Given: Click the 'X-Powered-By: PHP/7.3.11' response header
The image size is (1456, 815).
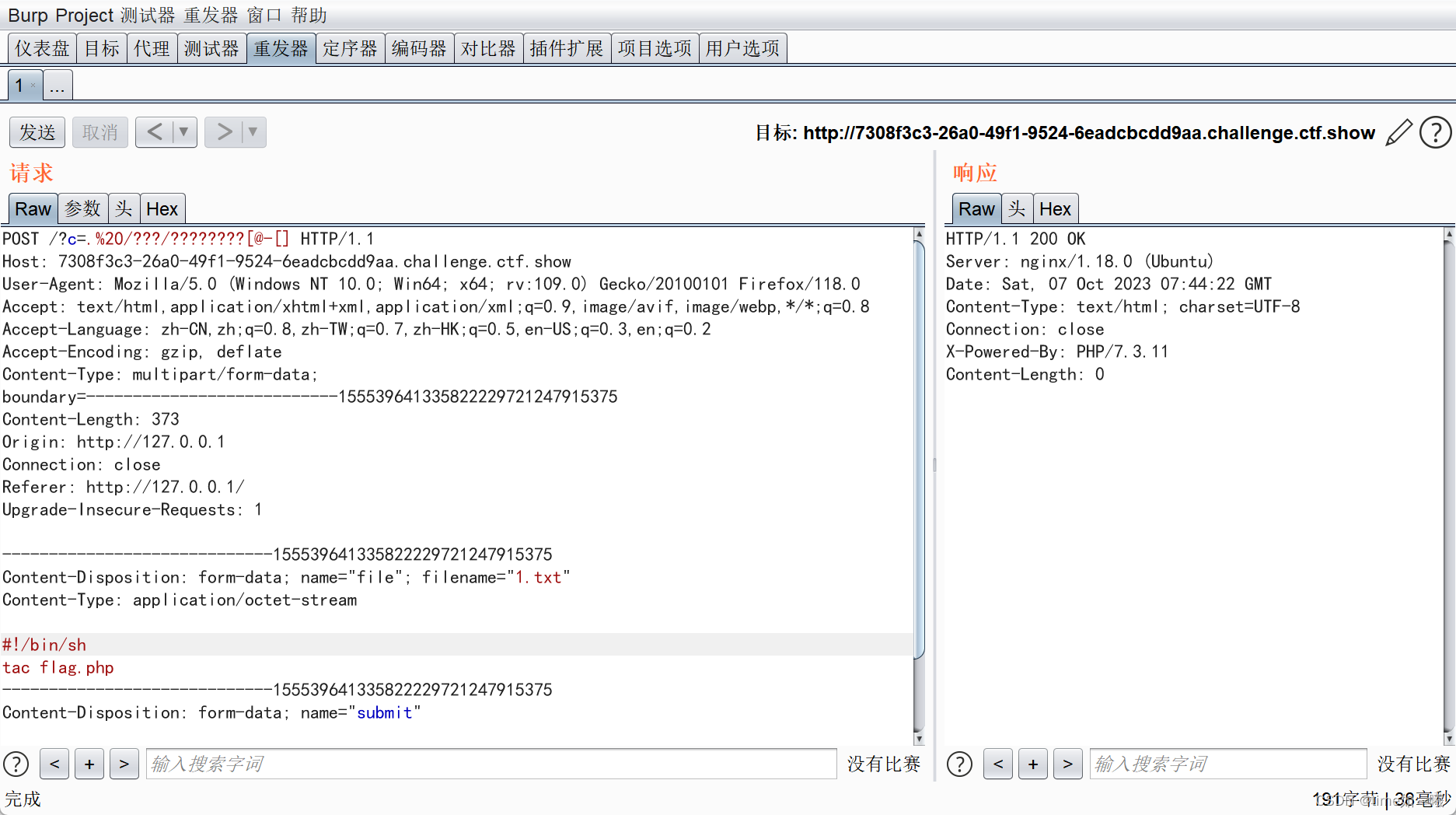Looking at the screenshot, I should pos(1057,352).
